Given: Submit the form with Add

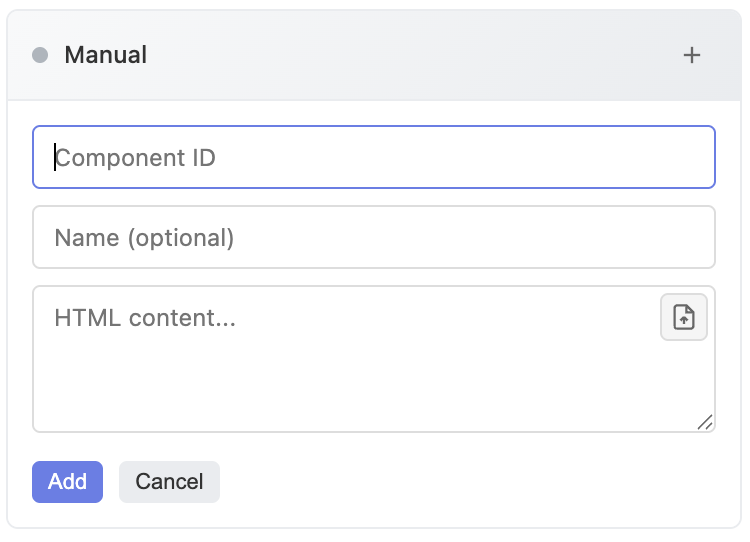Looking at the screenshot, I should click(x=67, y=481).
